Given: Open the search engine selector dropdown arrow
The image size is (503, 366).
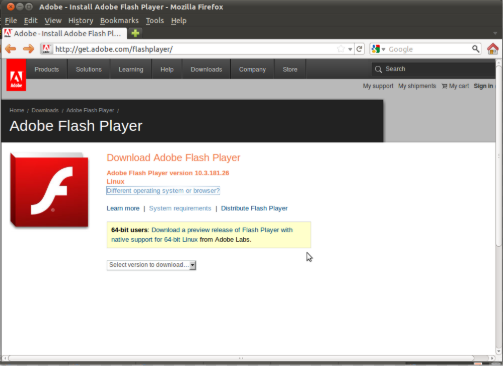Looking at the screenshot, I should click(x=383, y=49).
